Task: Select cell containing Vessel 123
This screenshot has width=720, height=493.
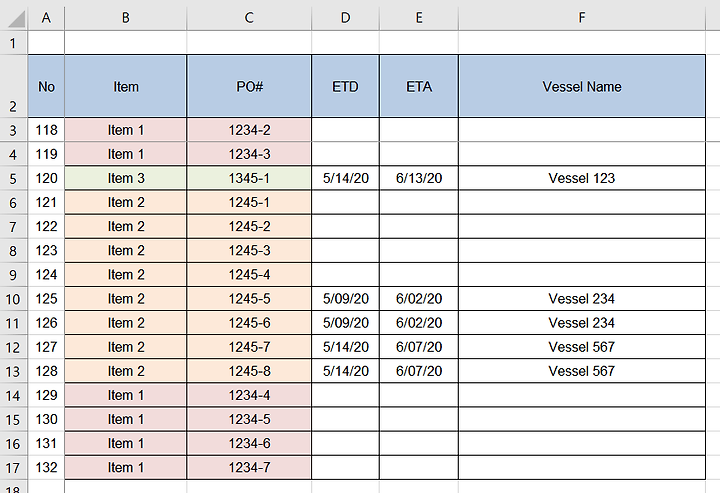Action: pos(581,178)
